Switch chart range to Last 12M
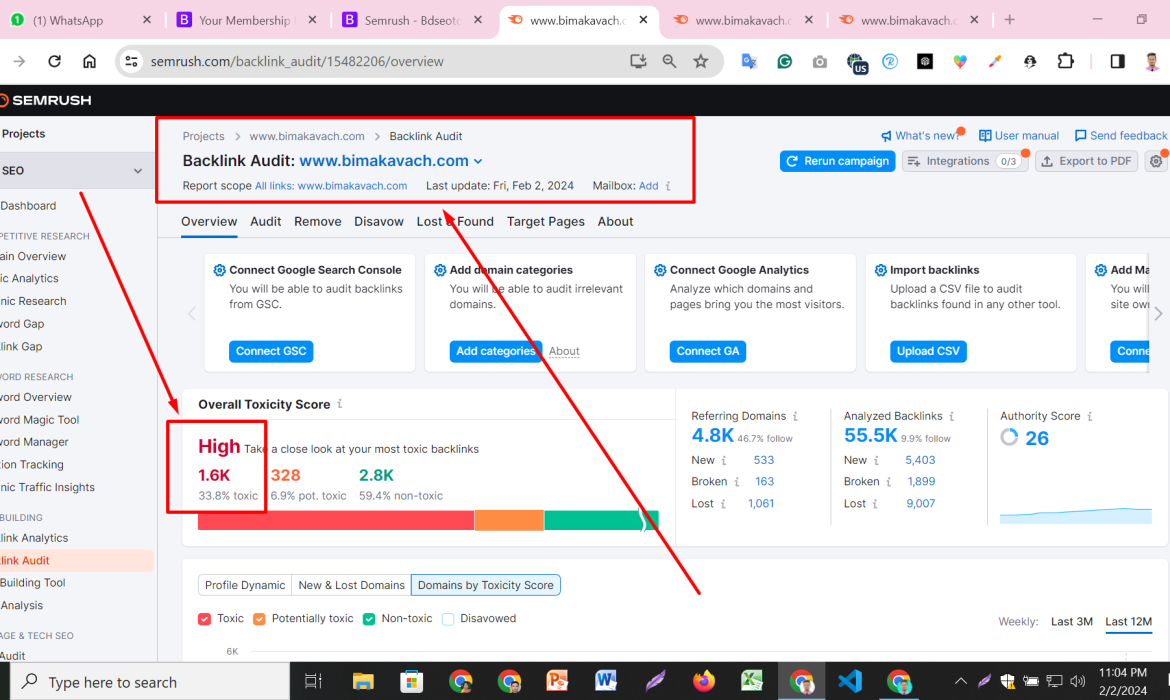This screenshot has width=1170, height=700. tap(1128, 622)
